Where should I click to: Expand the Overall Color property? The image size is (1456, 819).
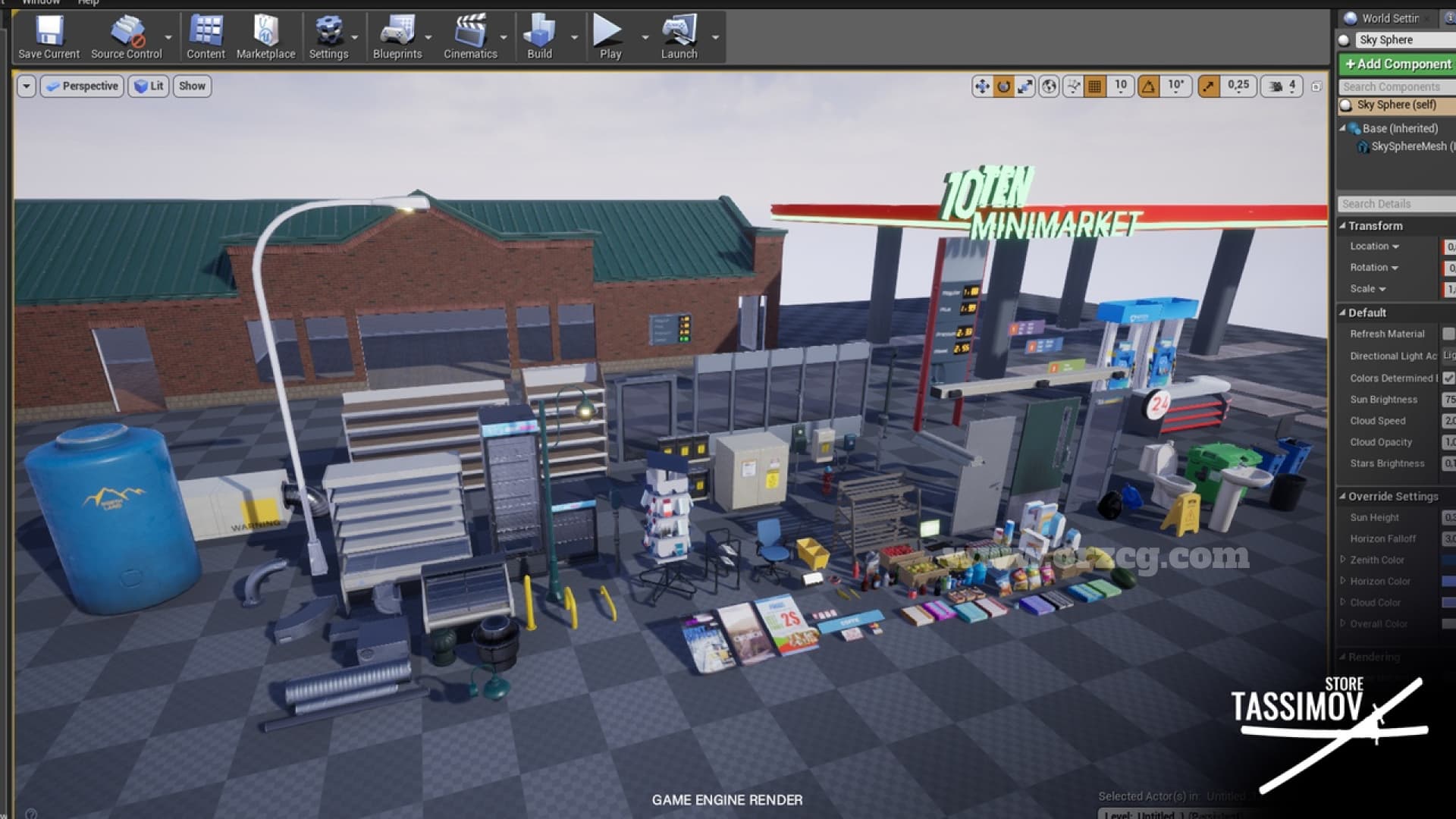(1343, 623)
